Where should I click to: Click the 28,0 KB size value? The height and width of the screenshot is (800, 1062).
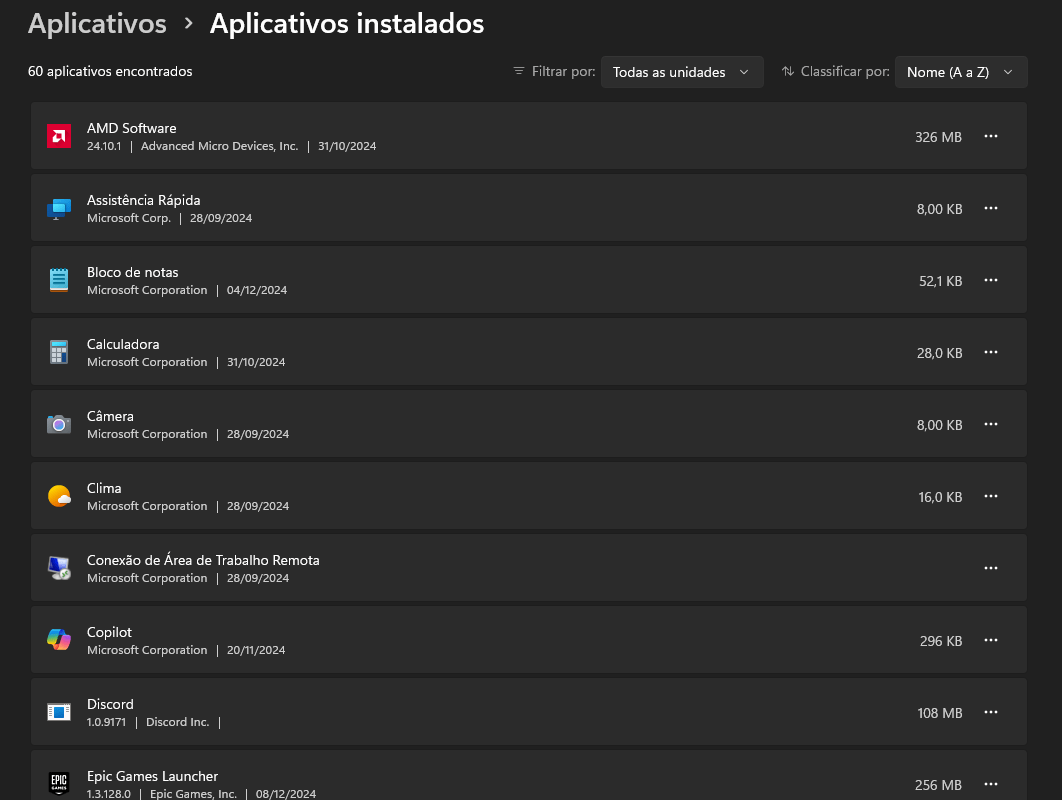[x=939, y=353]
